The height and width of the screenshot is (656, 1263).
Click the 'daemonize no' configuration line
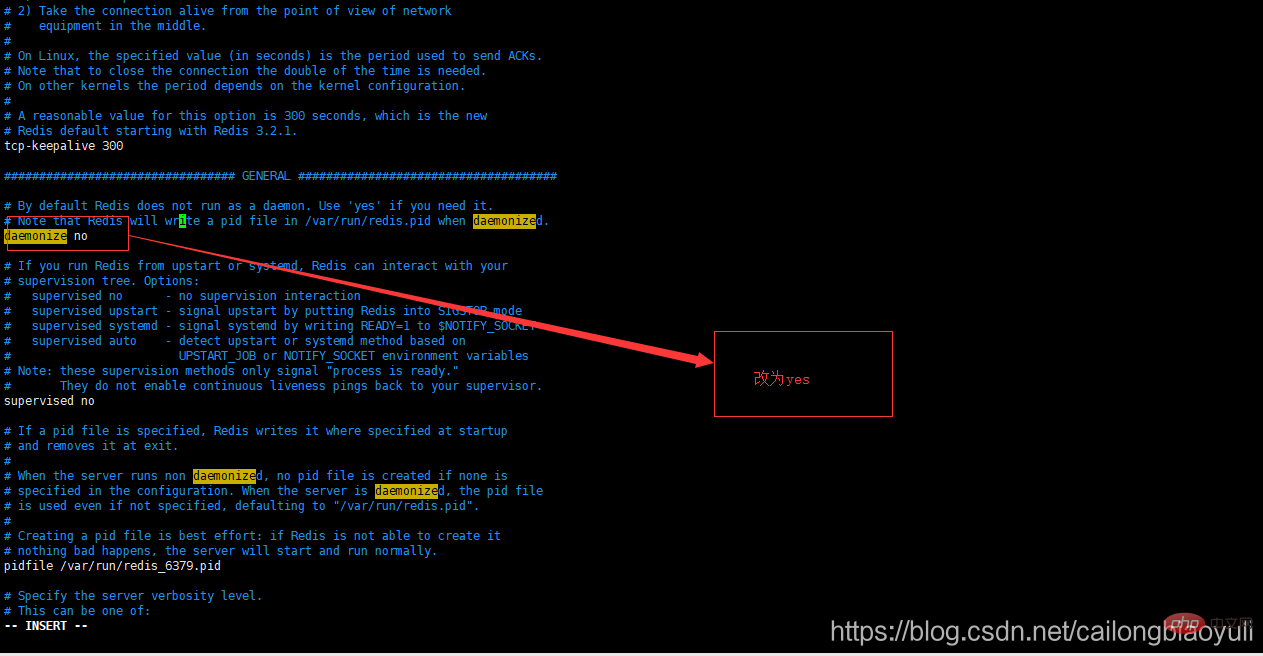coord(46,236)
